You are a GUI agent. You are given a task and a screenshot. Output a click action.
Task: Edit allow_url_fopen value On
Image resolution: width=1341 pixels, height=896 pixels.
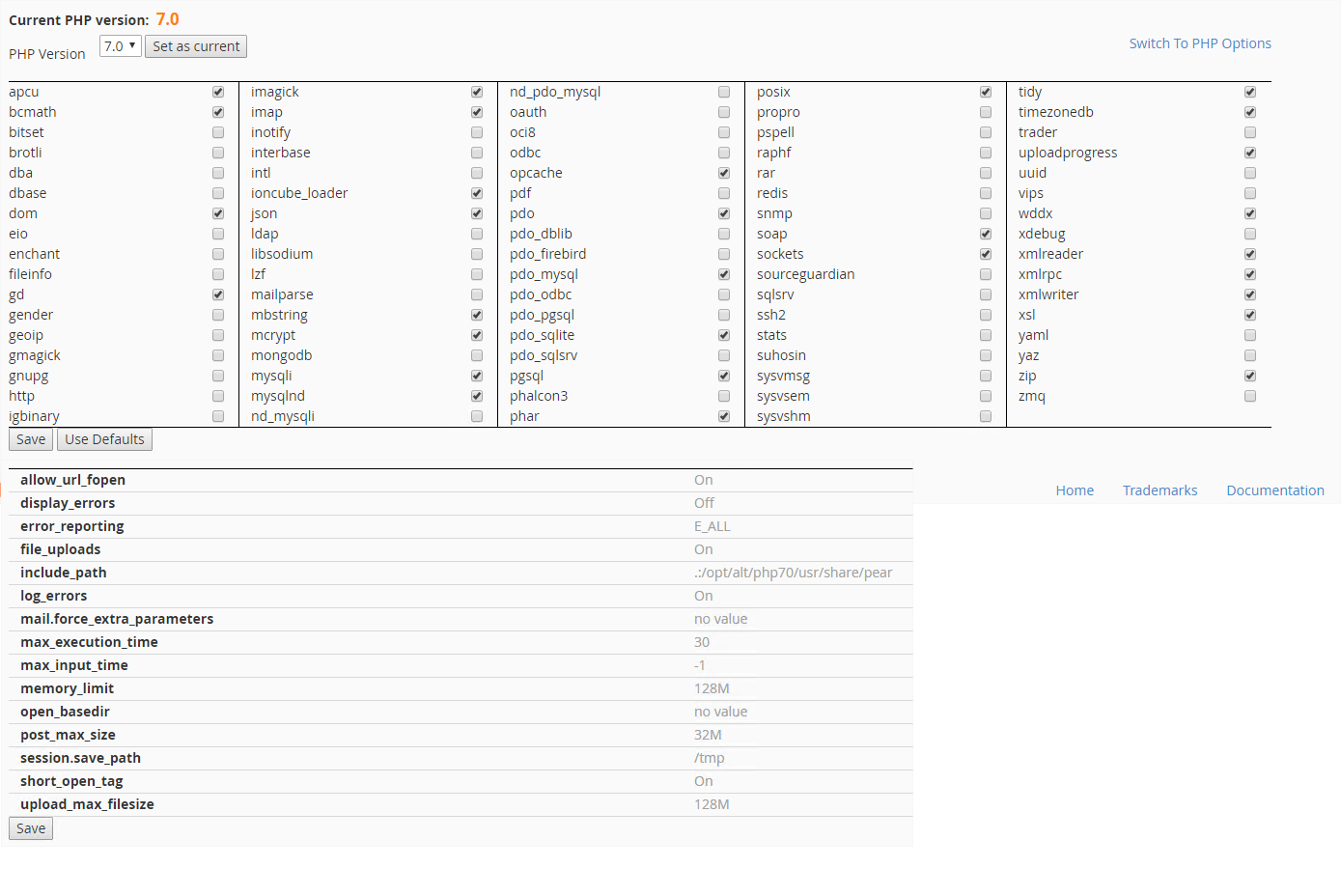pos(703,480)
